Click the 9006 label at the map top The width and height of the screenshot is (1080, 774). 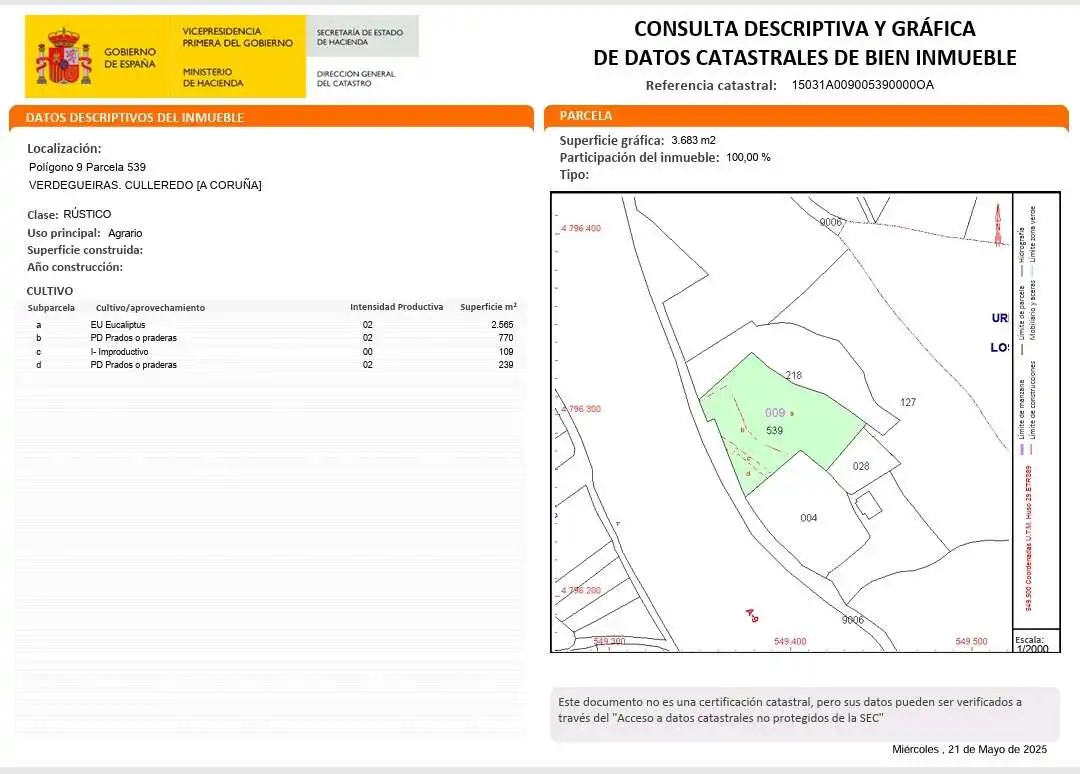831,222
